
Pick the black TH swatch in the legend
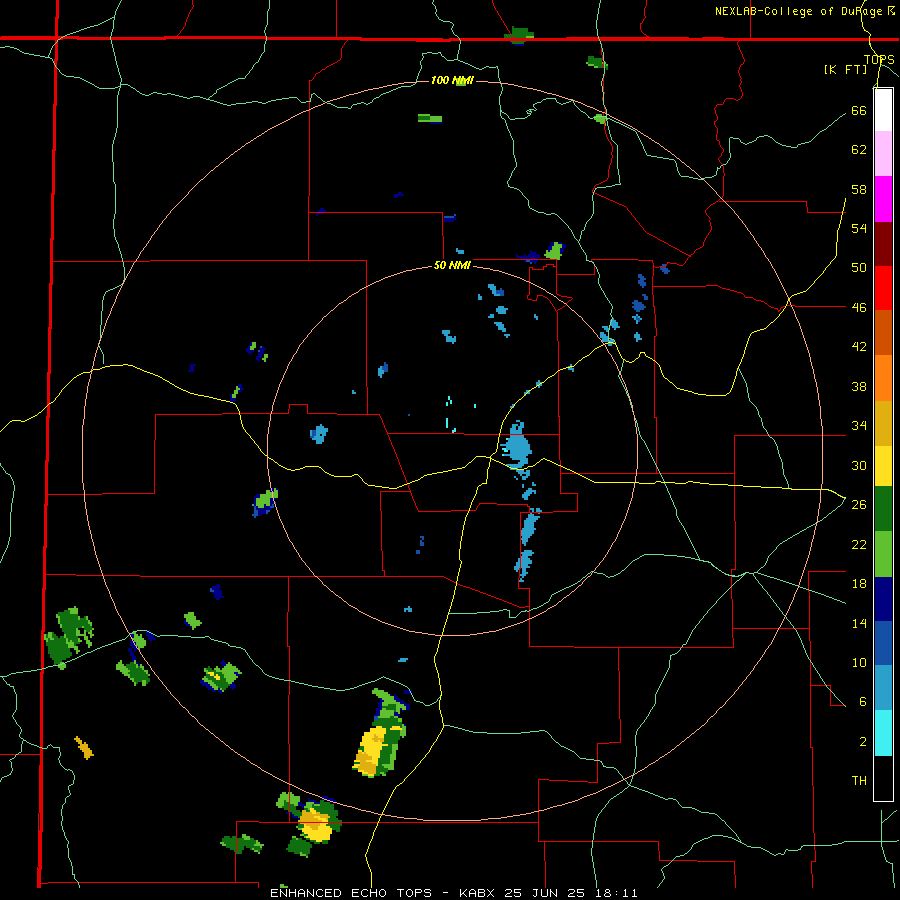883,778
